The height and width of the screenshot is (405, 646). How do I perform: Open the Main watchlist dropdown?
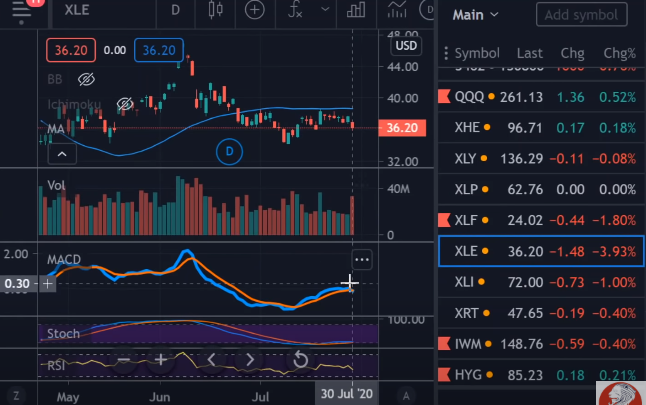(475, 15)
